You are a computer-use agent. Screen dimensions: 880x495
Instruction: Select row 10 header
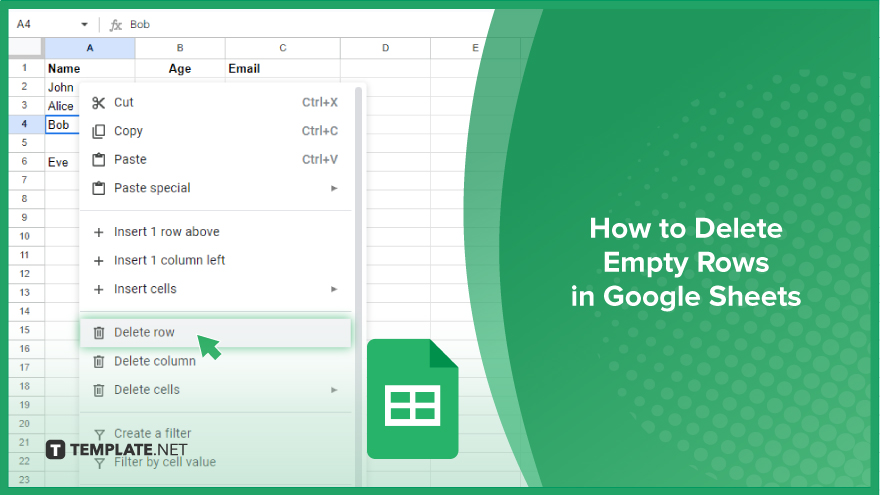[x=25, y=236]
